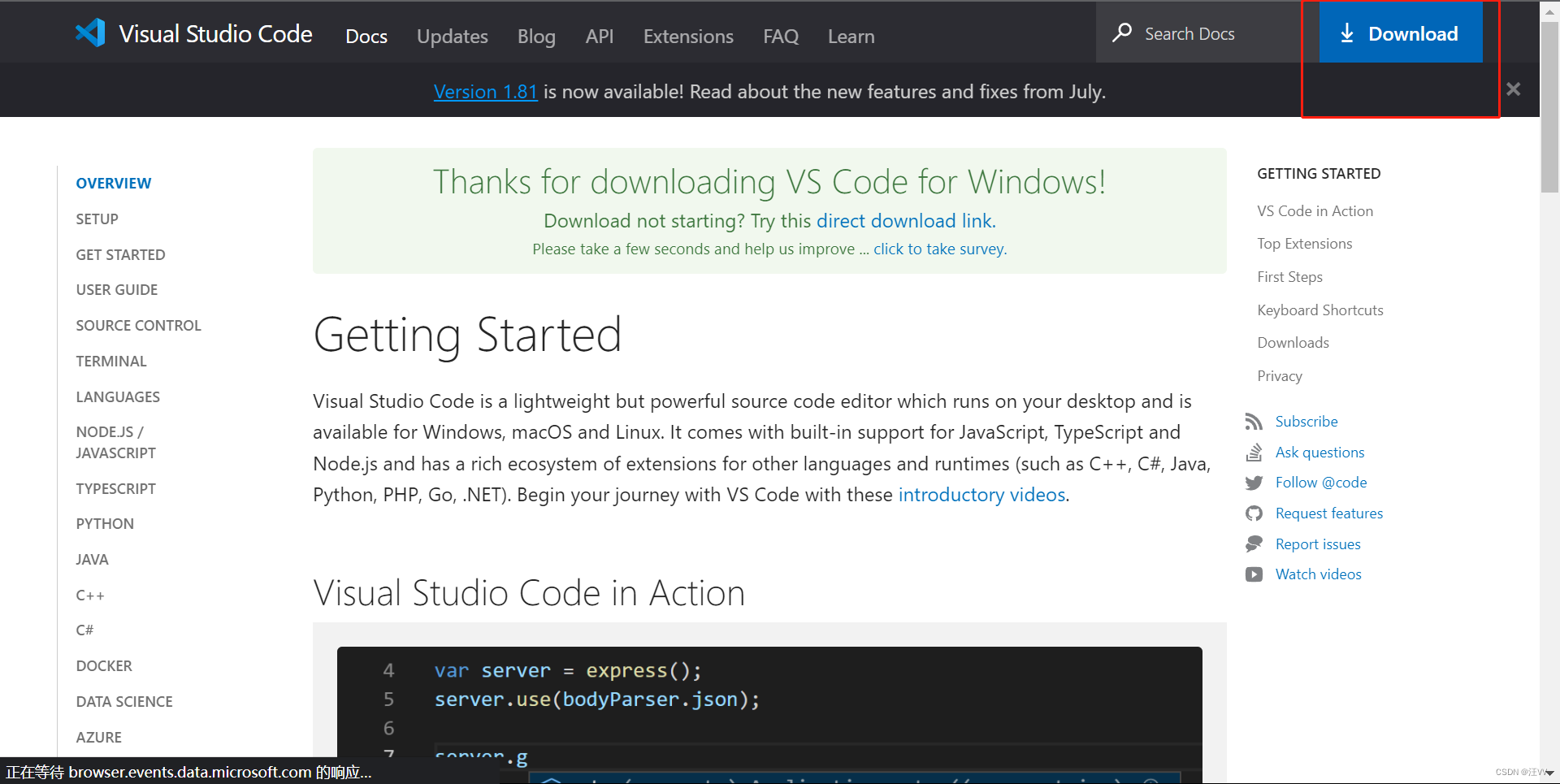The height and width of the screenshot is (784, 1560).
Task: Select TypeScript in the left sidebar
Action: click(x=115, y=489)
